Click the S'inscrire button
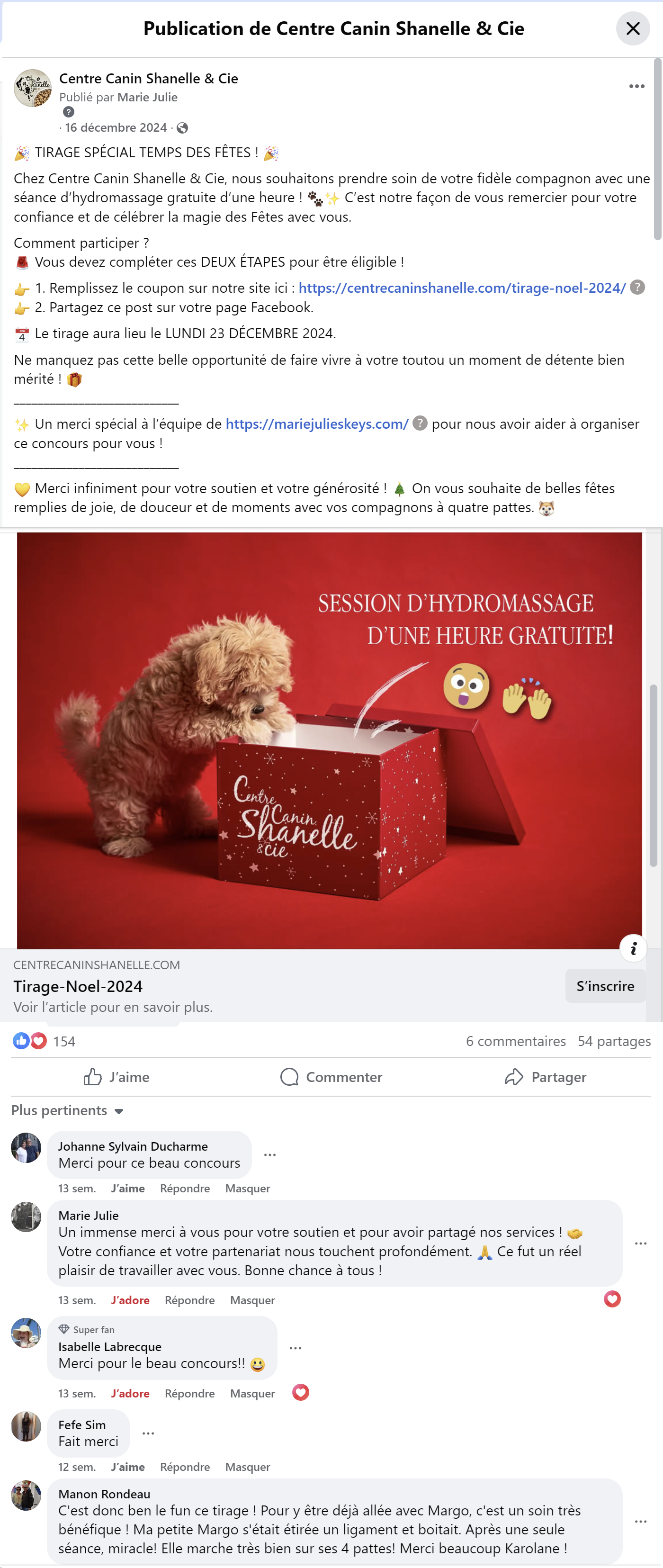The height and width of the screenshot is (1568, 663). pos(605,985)
